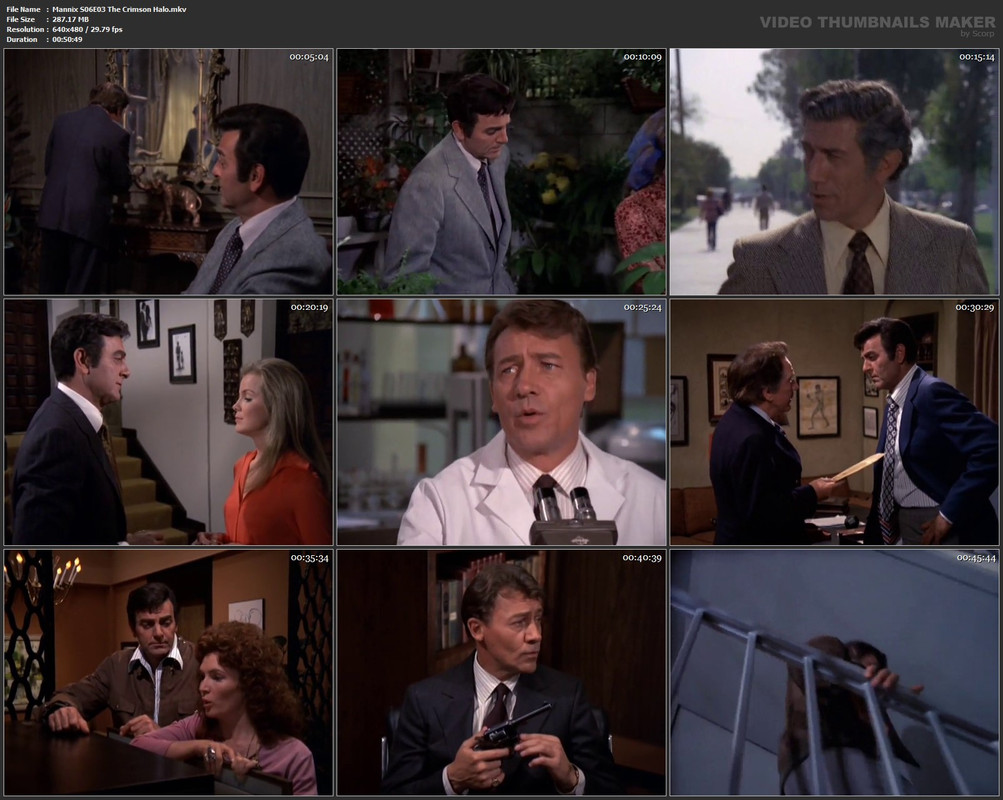Click the 'File Size' label

click(20, 19)
